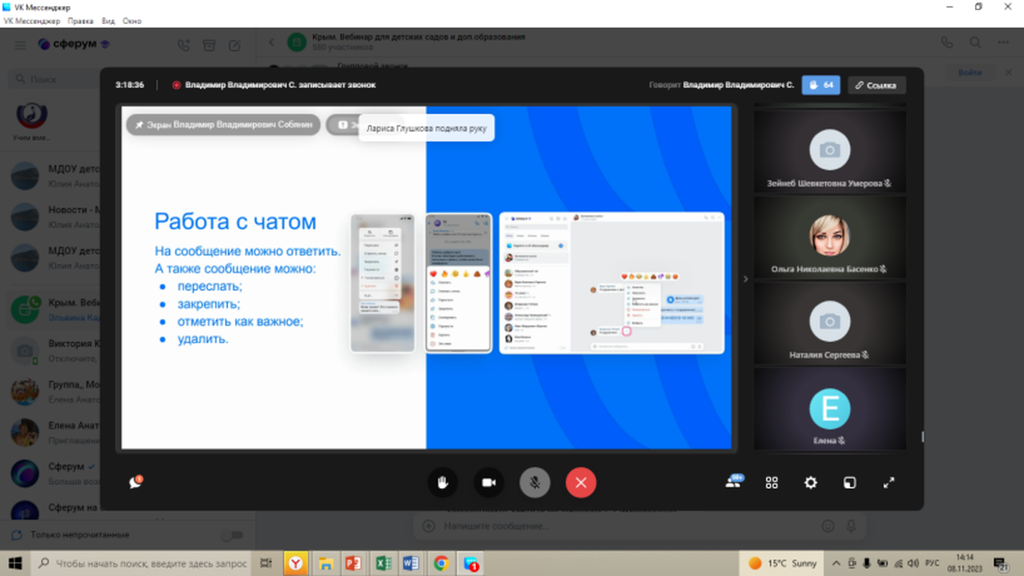
Task: Open the call chat icon
Action: (135, 482)
